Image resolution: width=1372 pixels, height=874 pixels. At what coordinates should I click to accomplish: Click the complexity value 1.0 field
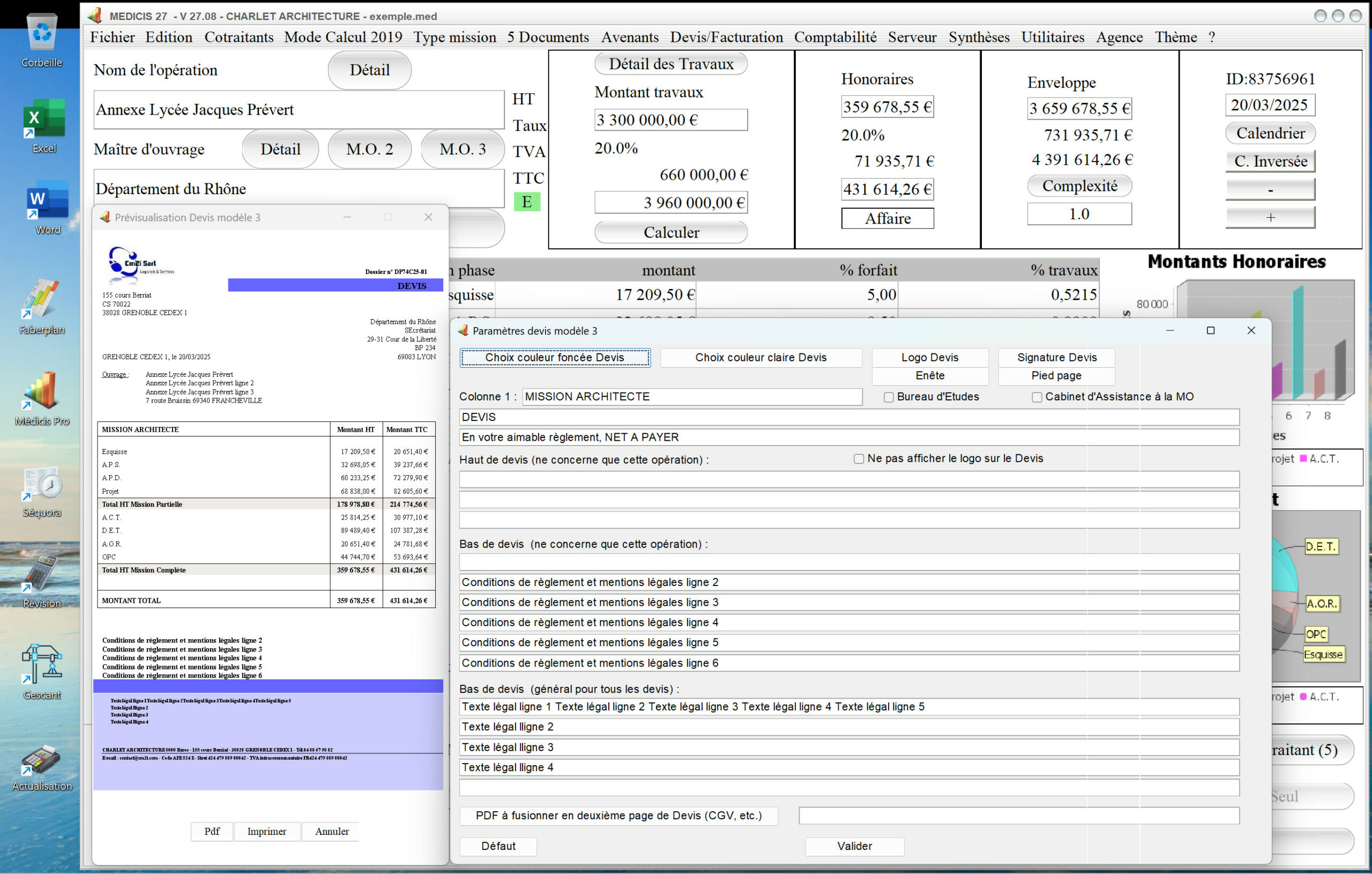[1080, 214]
